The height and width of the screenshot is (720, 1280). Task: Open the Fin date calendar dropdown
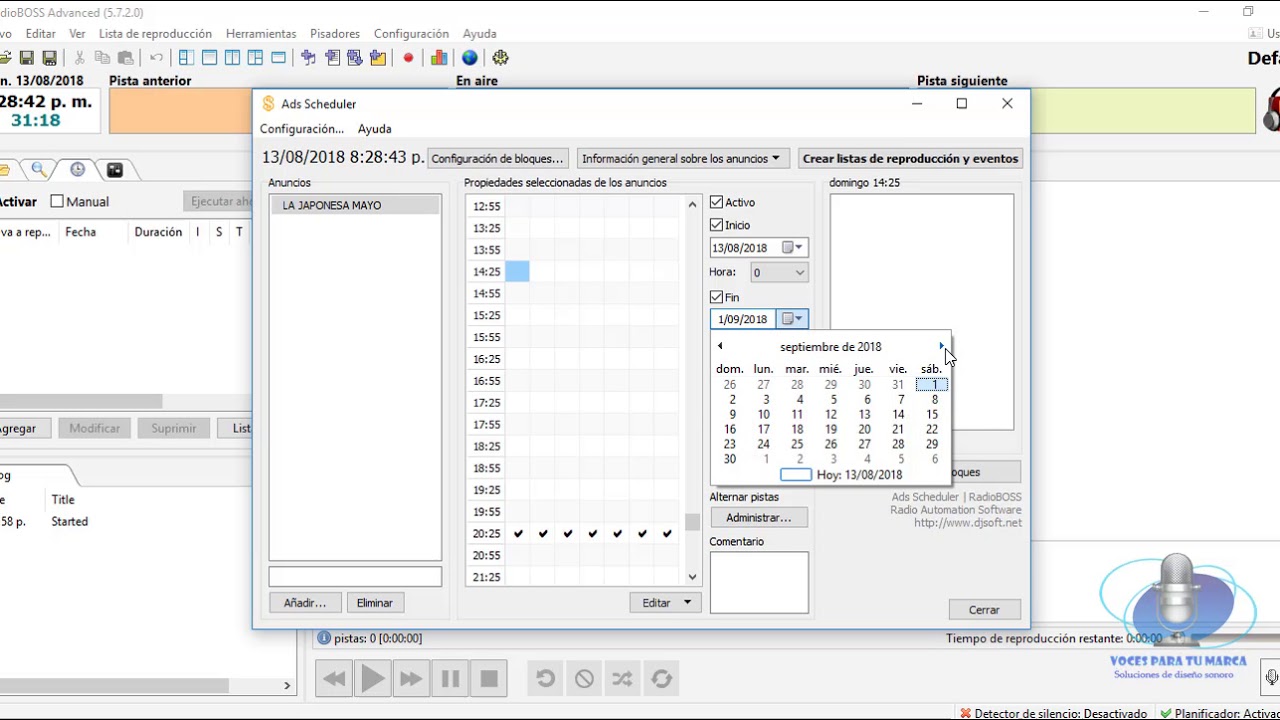[x=792, y=319]
